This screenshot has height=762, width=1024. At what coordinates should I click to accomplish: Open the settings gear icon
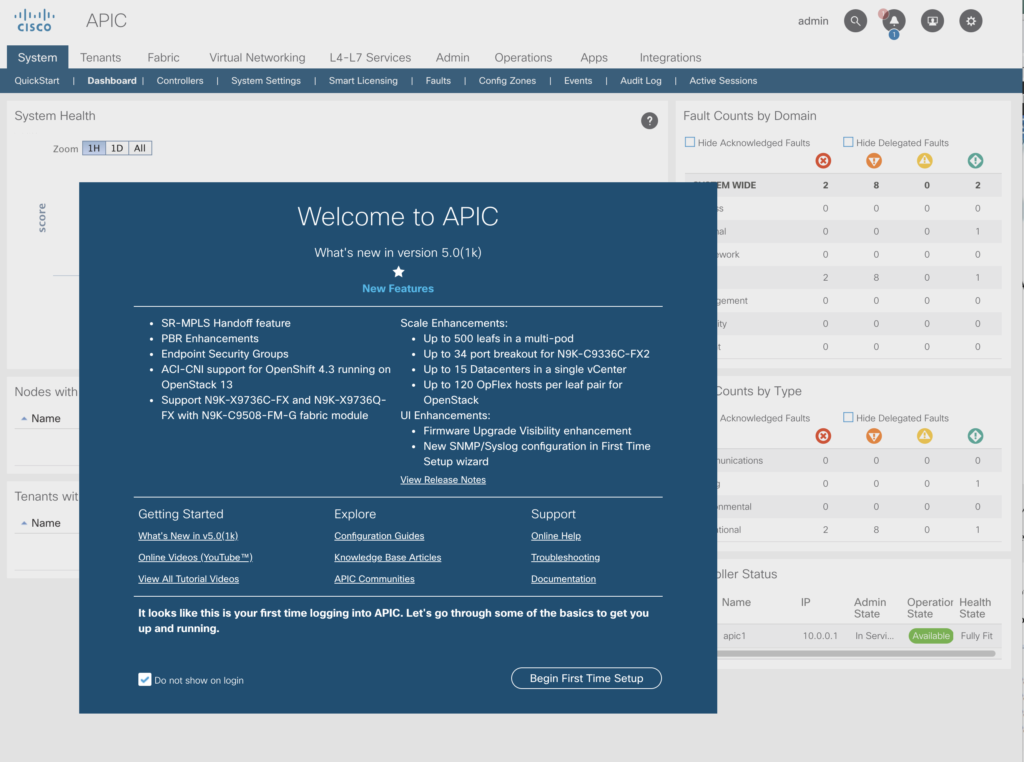pyautogui.click(x=970, y=21)
